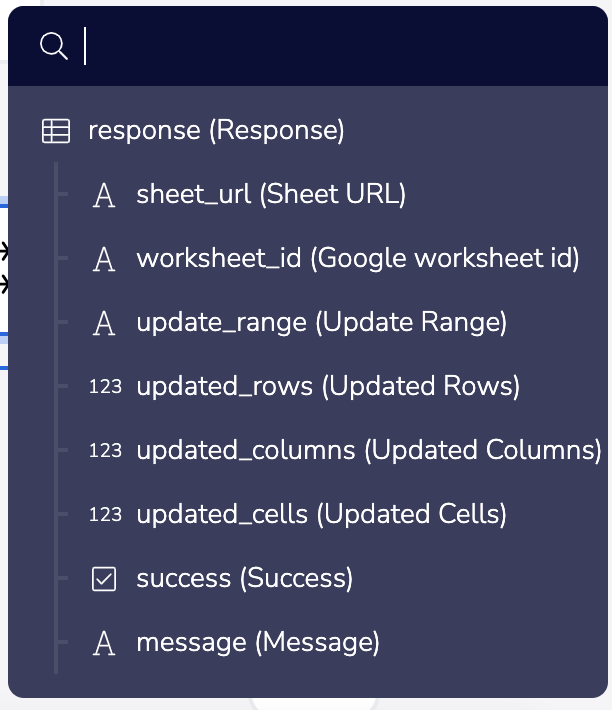Viewport: 612px width, 710px height.
Task: Click the text-type icon next to message
Action: [x=104, y=643]
